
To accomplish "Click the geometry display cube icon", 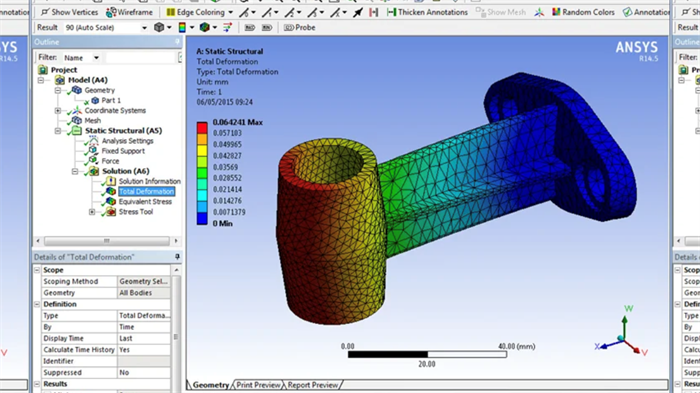I will point(159,28).
